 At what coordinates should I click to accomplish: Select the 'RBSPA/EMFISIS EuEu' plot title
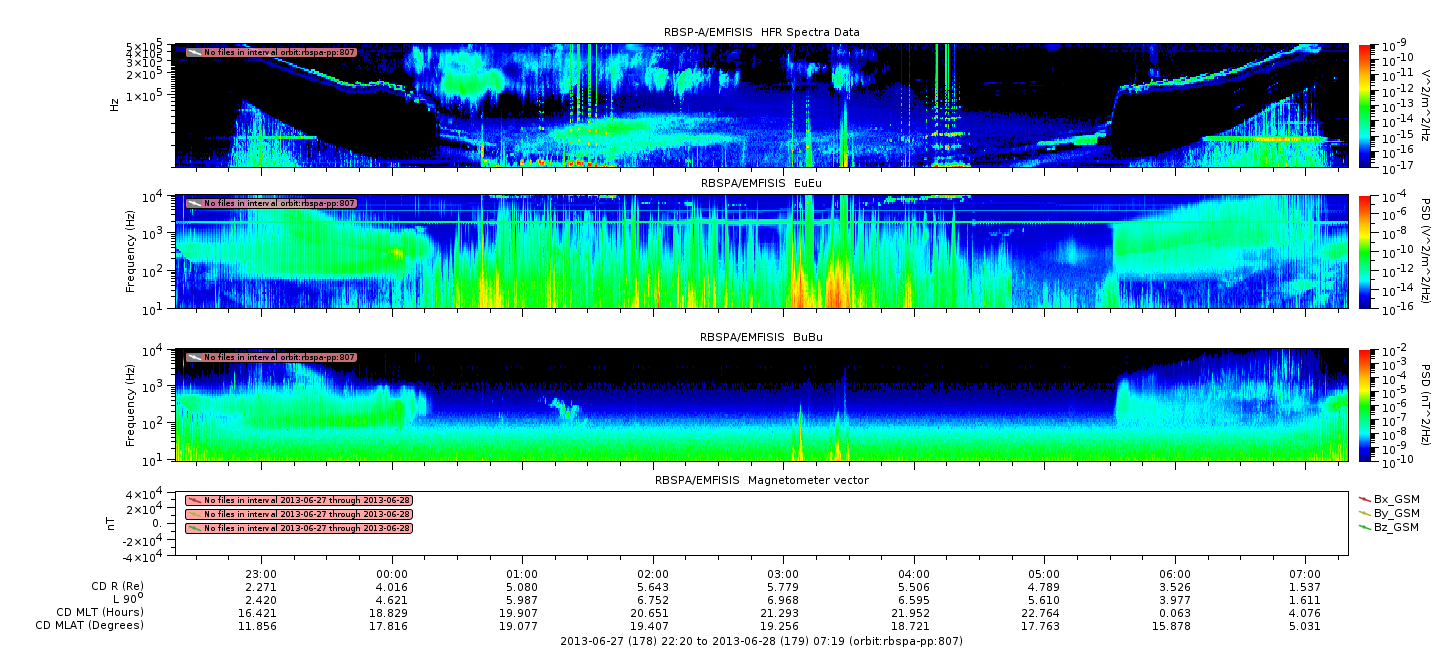point(761,183)
